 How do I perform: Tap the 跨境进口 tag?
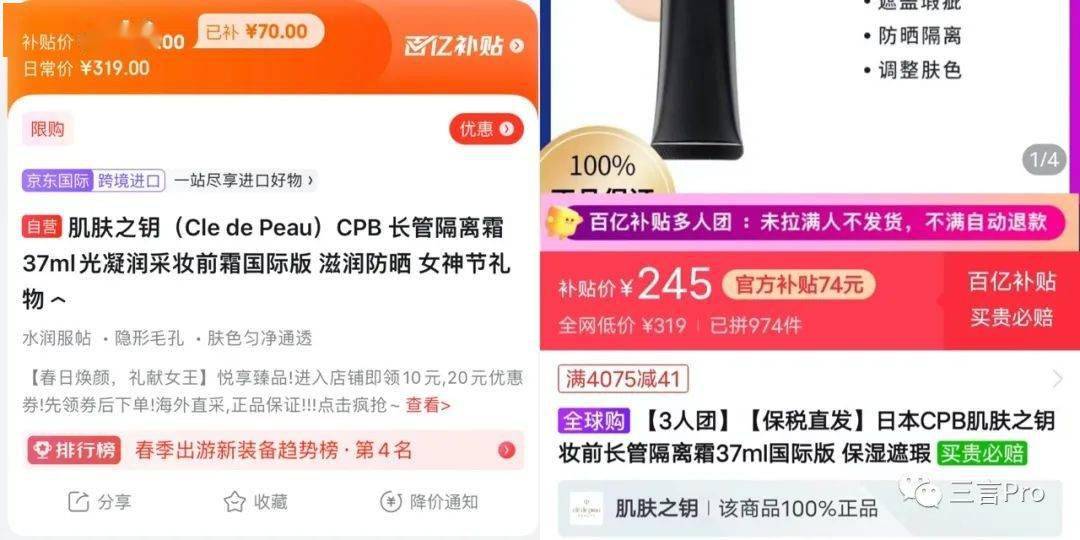click(x=129, y=181)
